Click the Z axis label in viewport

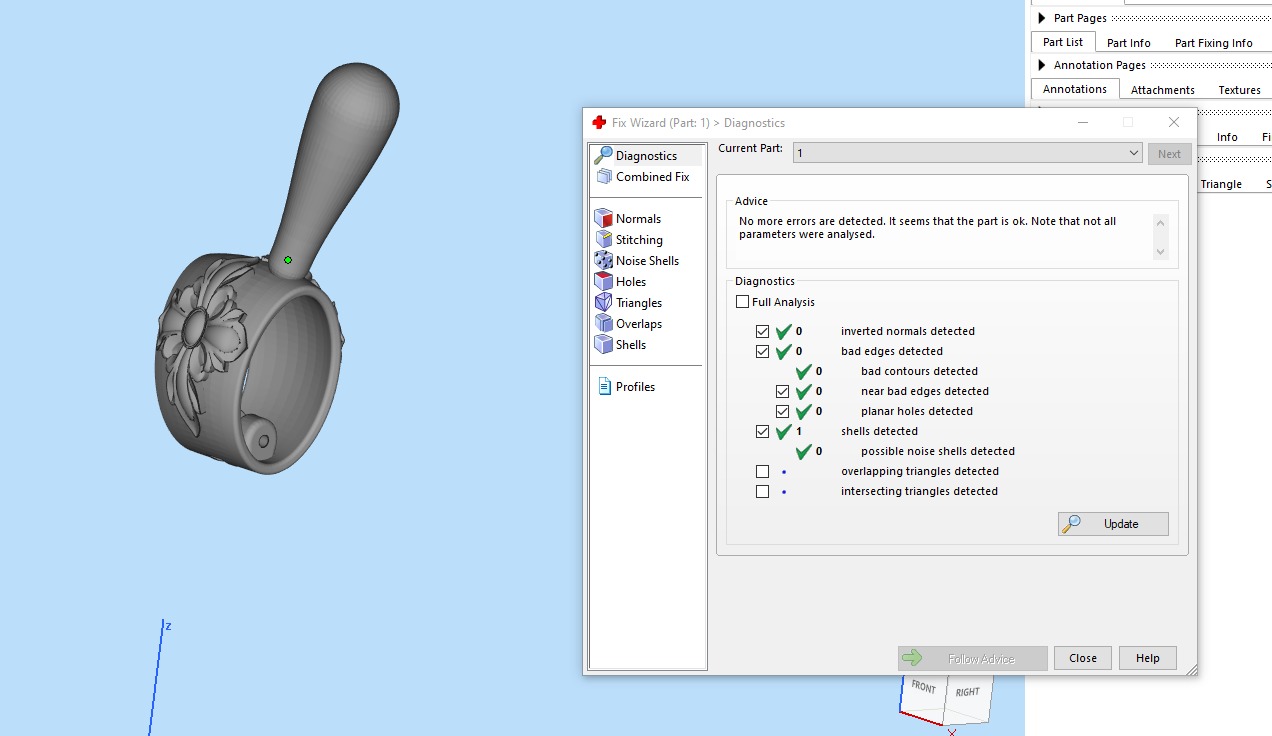(x=168, y=626)
